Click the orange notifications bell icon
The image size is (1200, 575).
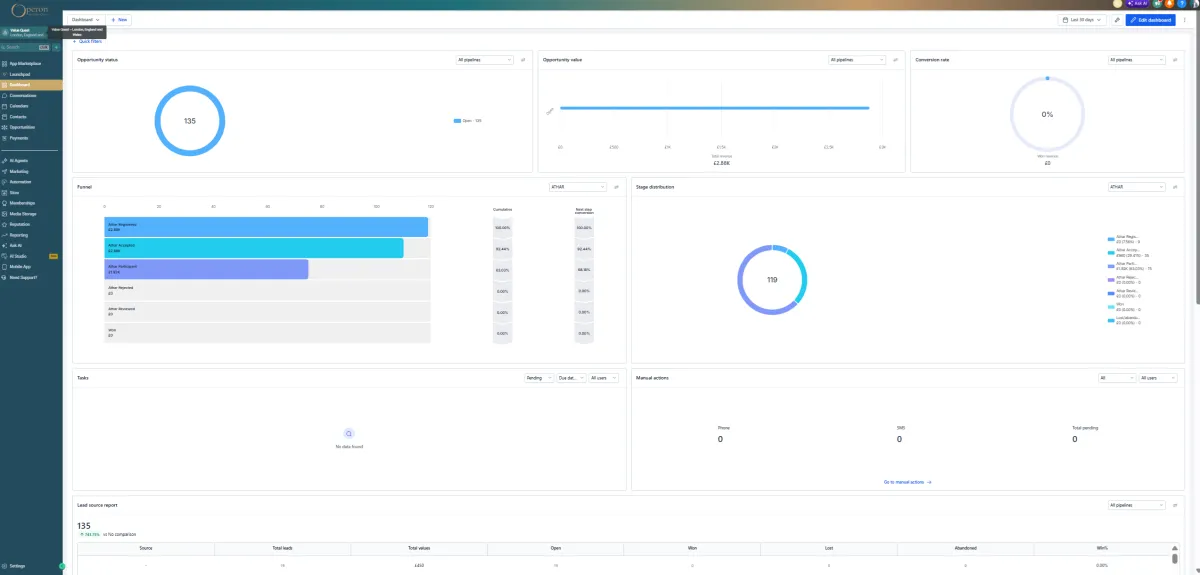point(1169,4)
